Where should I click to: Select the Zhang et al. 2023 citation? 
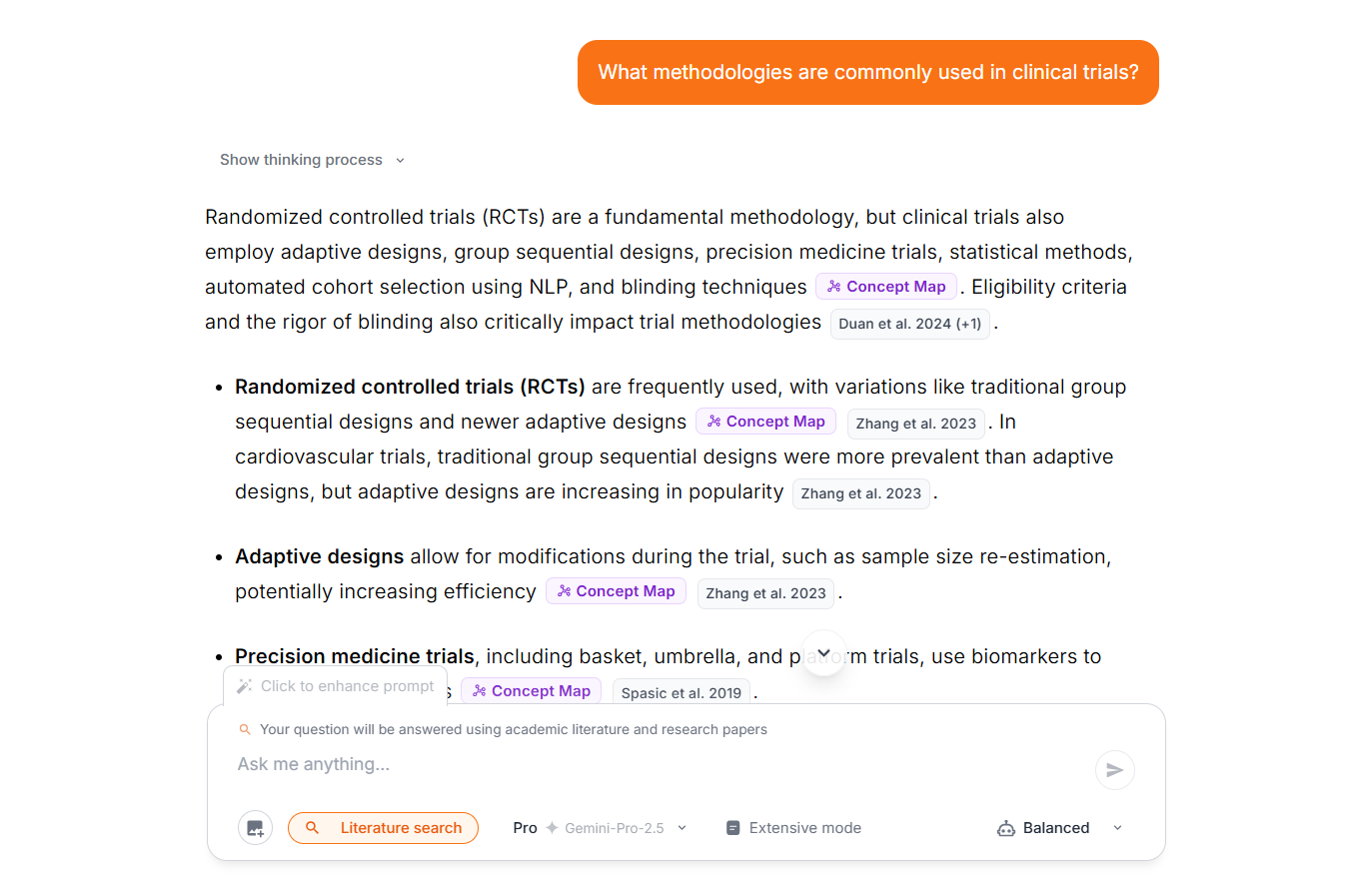[x=915, y=424]
